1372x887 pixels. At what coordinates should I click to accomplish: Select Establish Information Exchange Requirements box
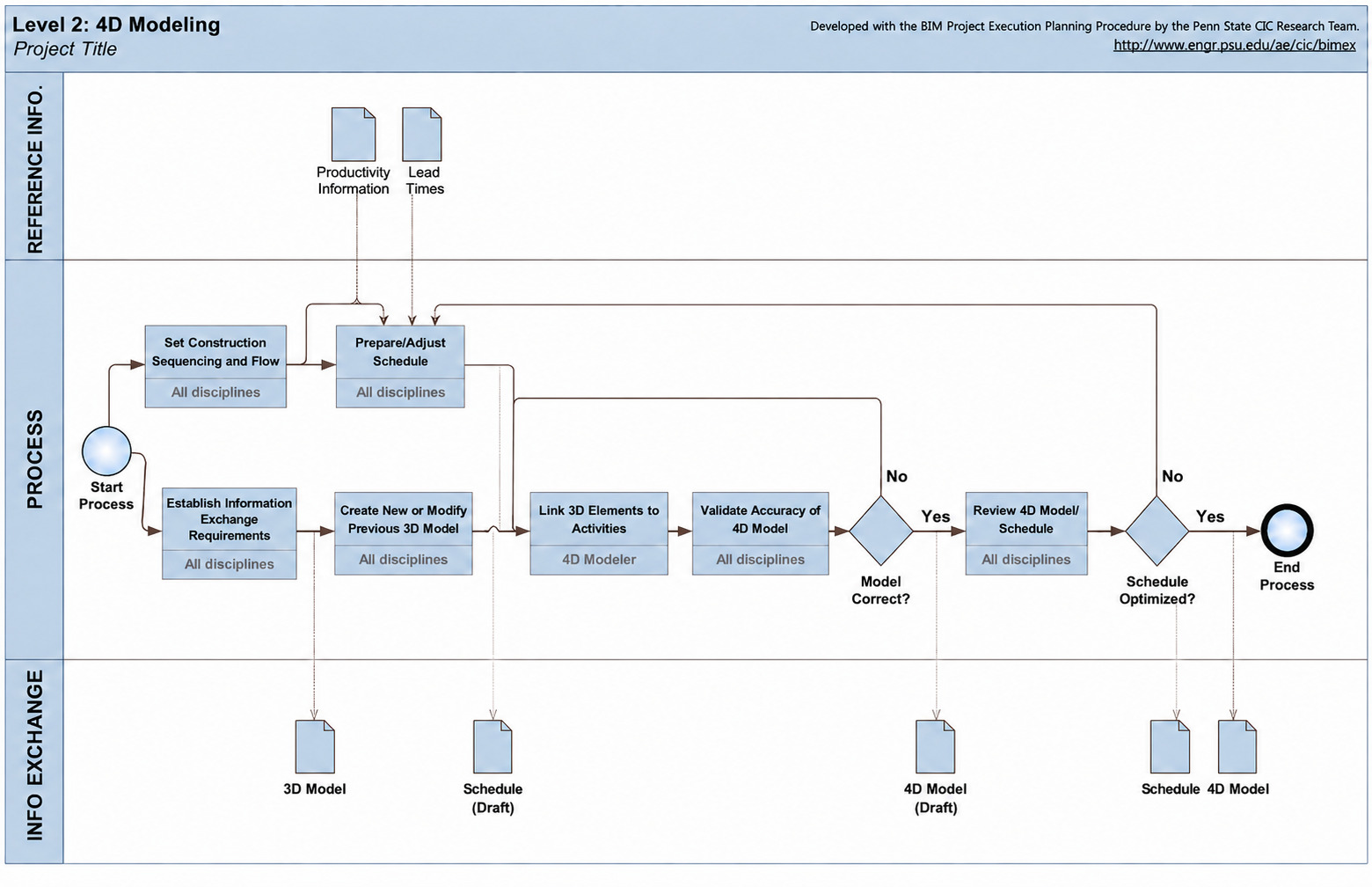pyautogui.click(x=230, y=534)
